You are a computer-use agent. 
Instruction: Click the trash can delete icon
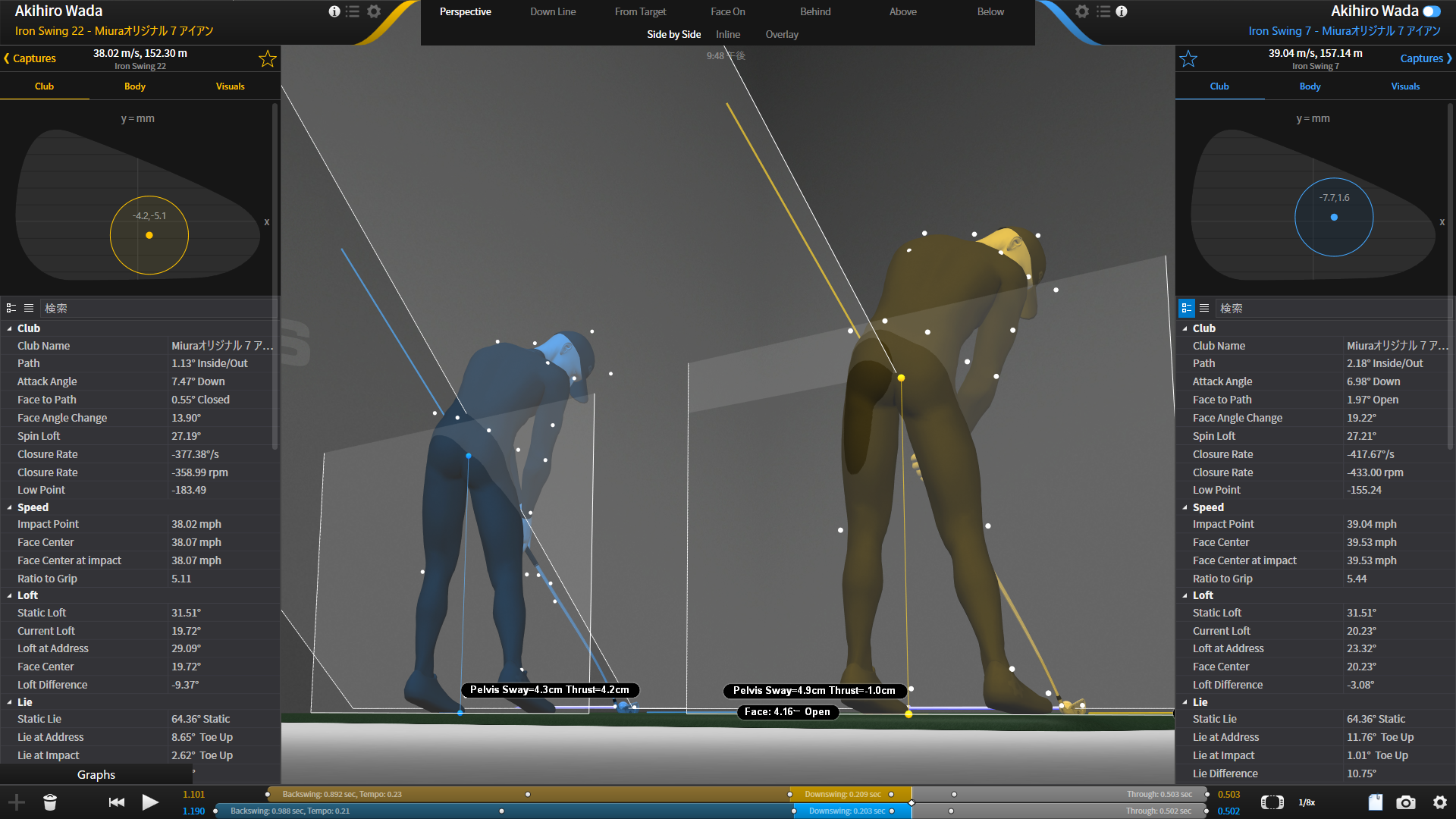[x=50, y=802]
